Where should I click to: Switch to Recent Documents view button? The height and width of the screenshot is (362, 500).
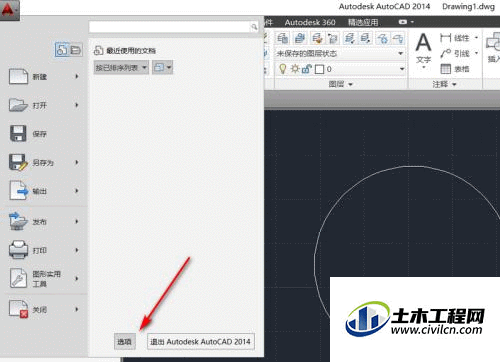tap(61, 50)
